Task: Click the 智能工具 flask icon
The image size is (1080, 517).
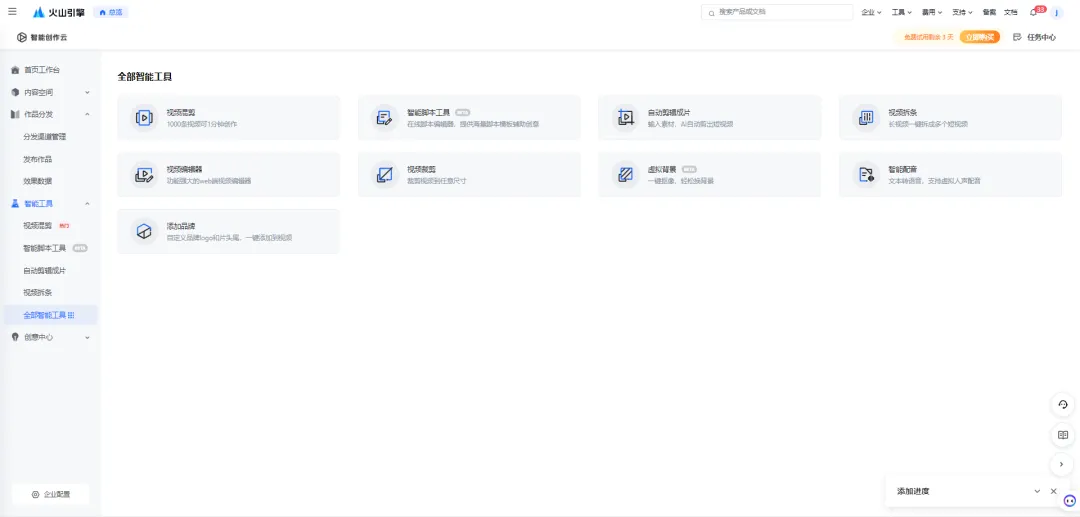Action: tap(15, 204)
